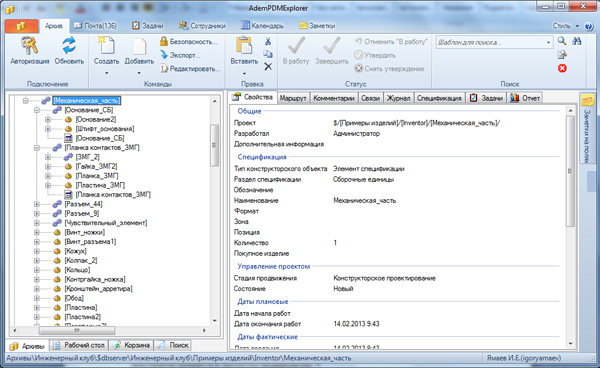The height and width of the screenshot is (368, 600).
Task: Click the Состояние value Новый
Action: (343, 289)
